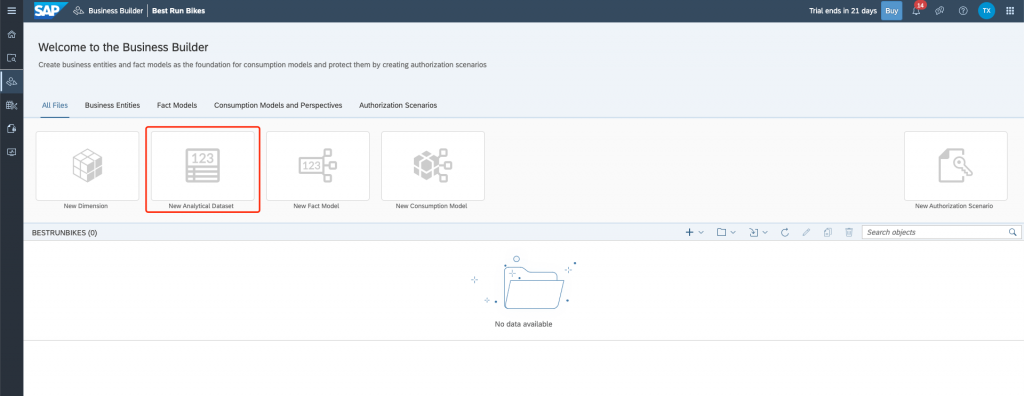The width and height of the screenshot is (1024, 396).
Task: Click the import icon in toolbar
Action: pyautogui.click(x=754, y=232)
